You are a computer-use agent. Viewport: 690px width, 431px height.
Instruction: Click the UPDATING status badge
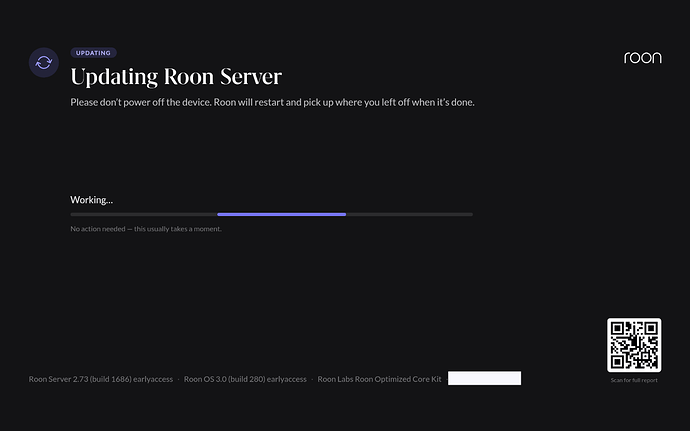click(93, 53)
